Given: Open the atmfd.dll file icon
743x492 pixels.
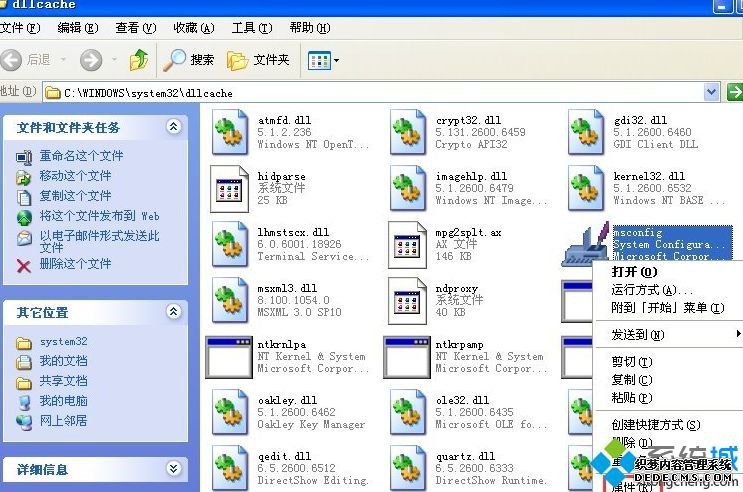Looking at the screenshot, I should pyautogui.click(x=230, y=132).
